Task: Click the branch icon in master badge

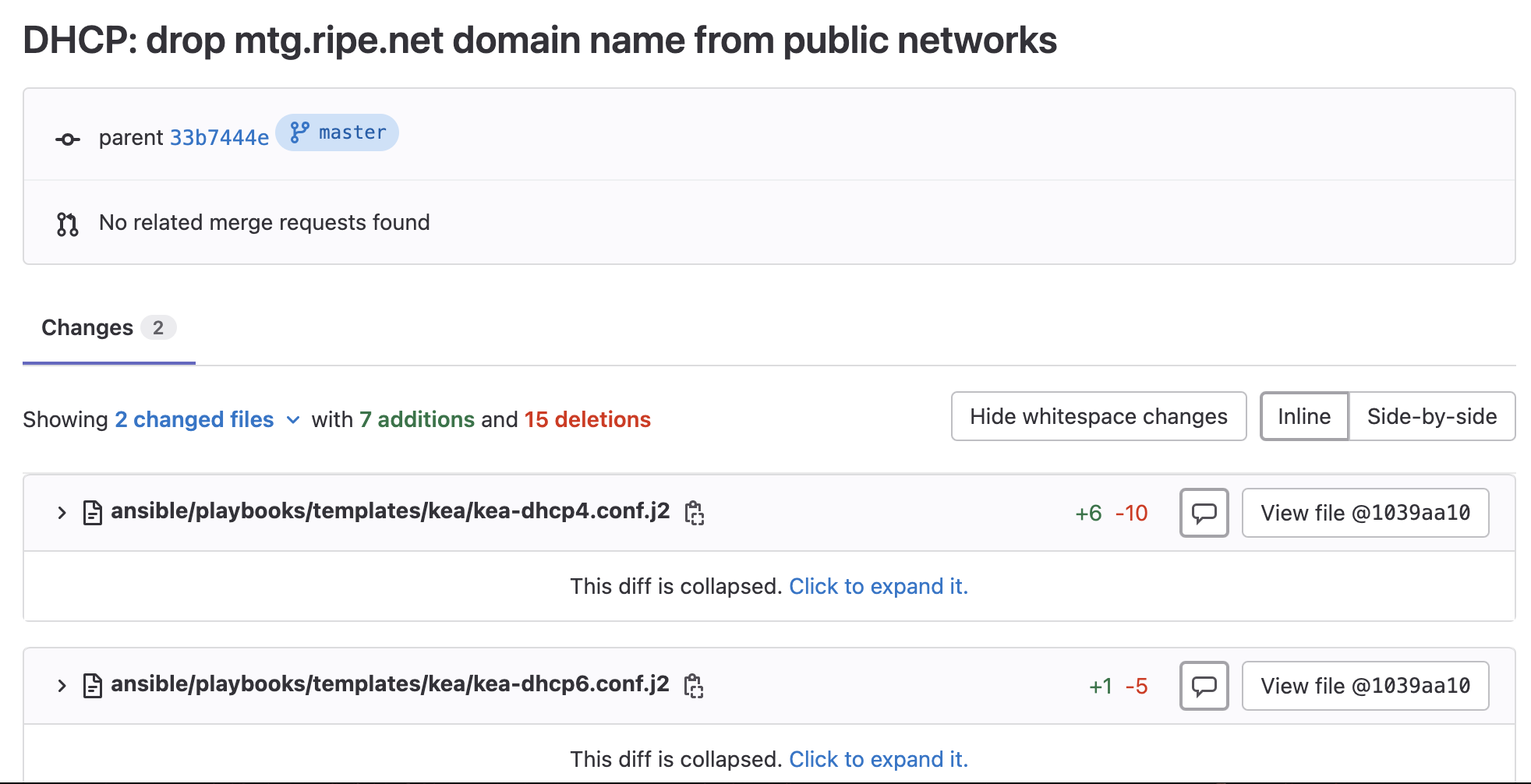Action: coord(299,132)
